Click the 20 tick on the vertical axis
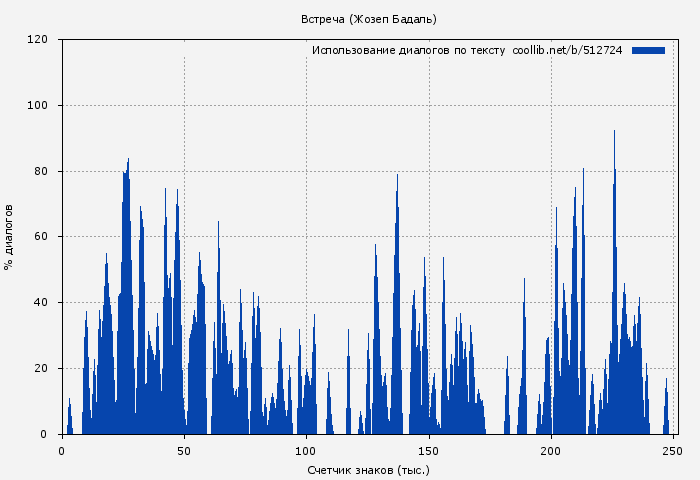 (x=41, y=368)
